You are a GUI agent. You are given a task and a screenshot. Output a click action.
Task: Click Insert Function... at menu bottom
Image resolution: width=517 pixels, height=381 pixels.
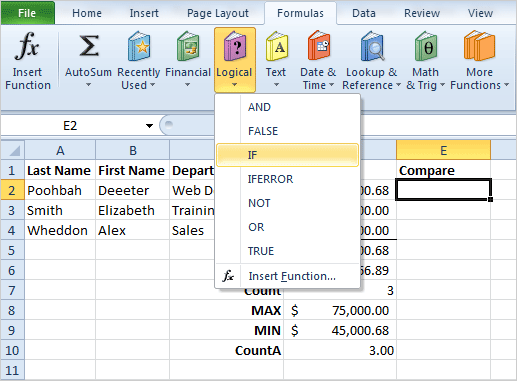click(x=292, y=276)
